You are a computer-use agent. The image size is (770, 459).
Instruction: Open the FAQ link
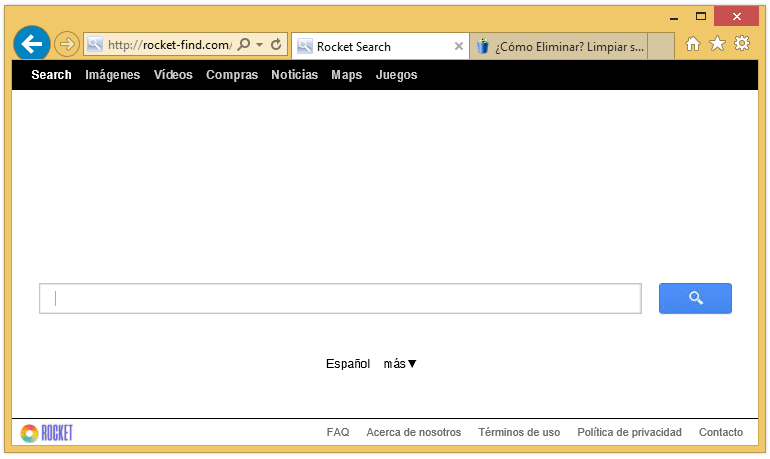(338, 432)
